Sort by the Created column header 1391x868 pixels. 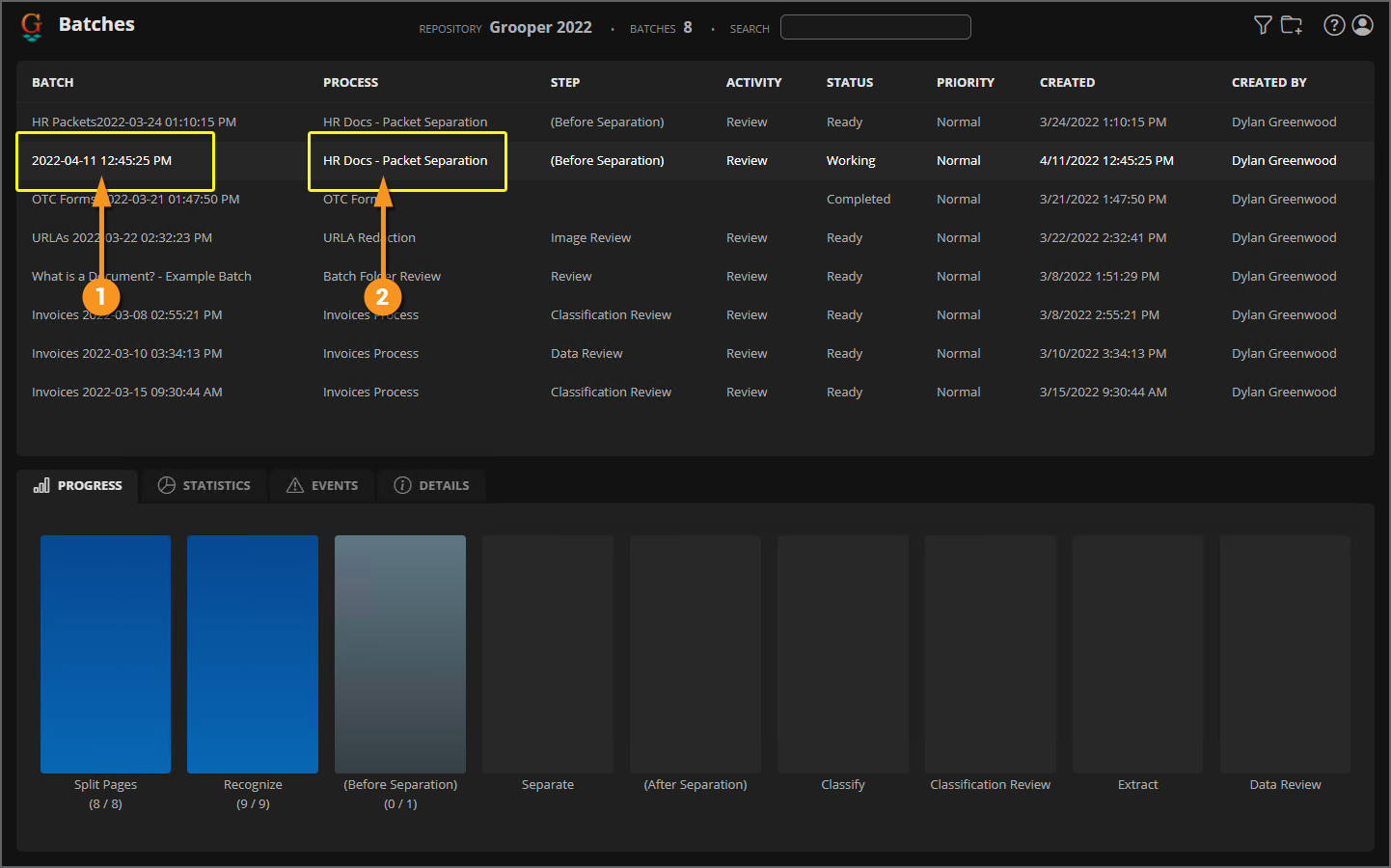(1067, 83)
